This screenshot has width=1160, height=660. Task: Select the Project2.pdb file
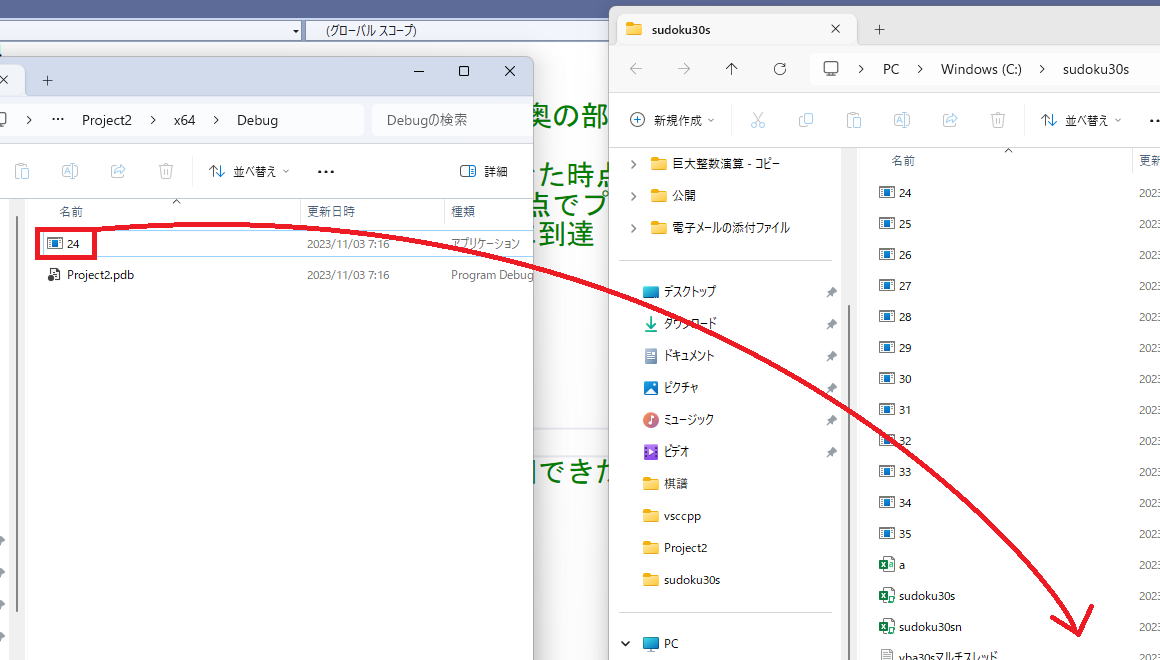[100, 275]
